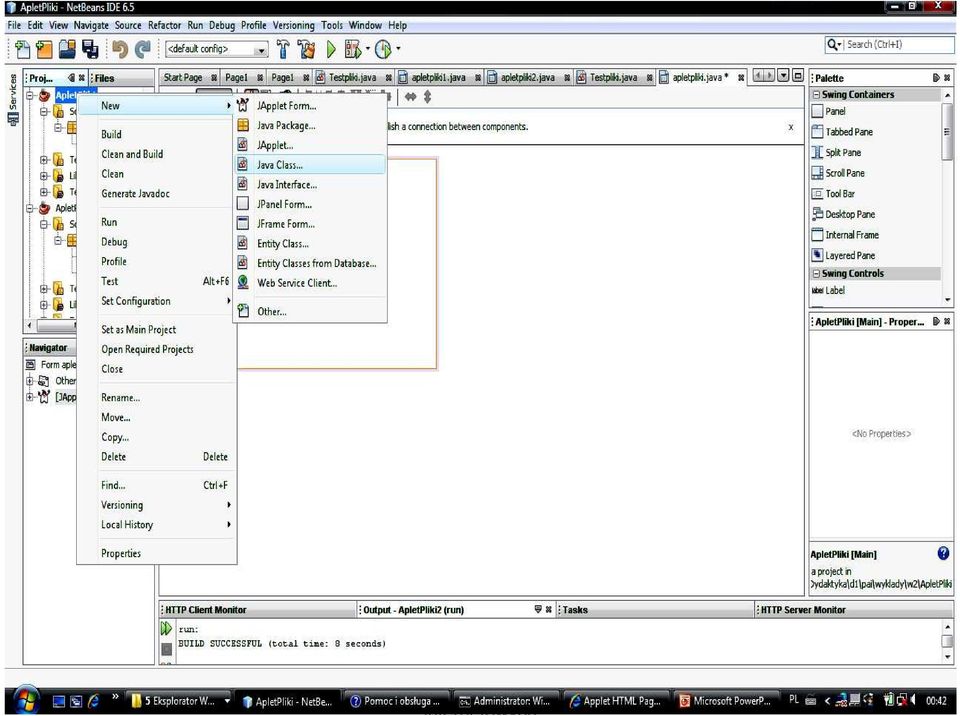Switch to Microsoft PowerPoint on taskbar
960x716 pixels.
[x=726, y=701]
